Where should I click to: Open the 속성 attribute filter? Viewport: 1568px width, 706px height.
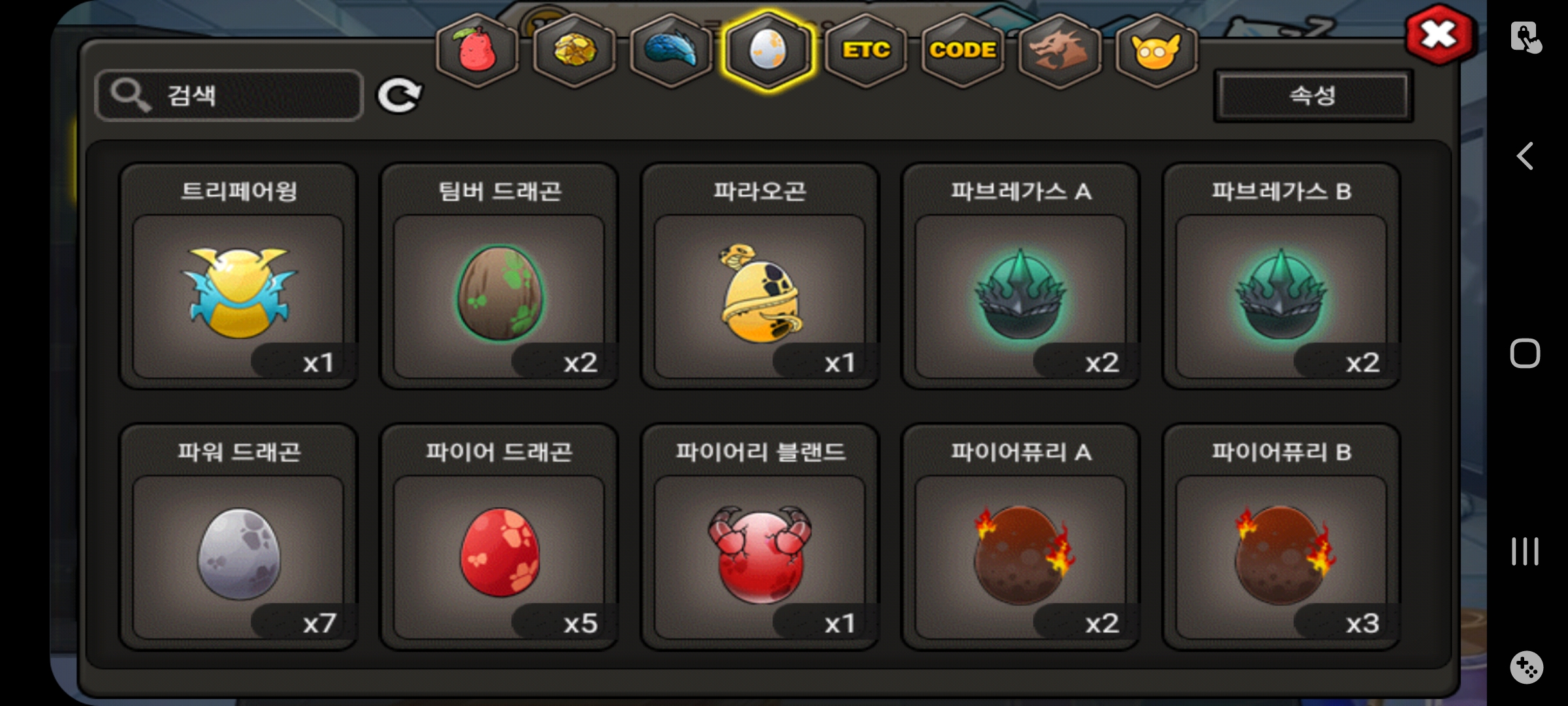coord(1313,96)
